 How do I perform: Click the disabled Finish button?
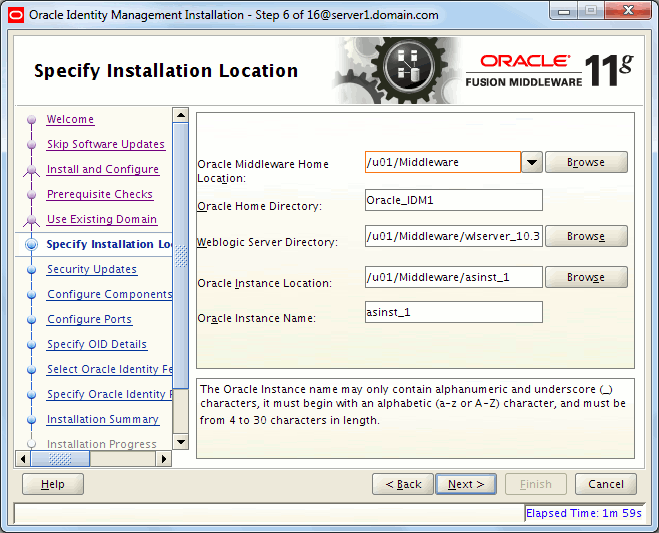[x=536, y=484]
